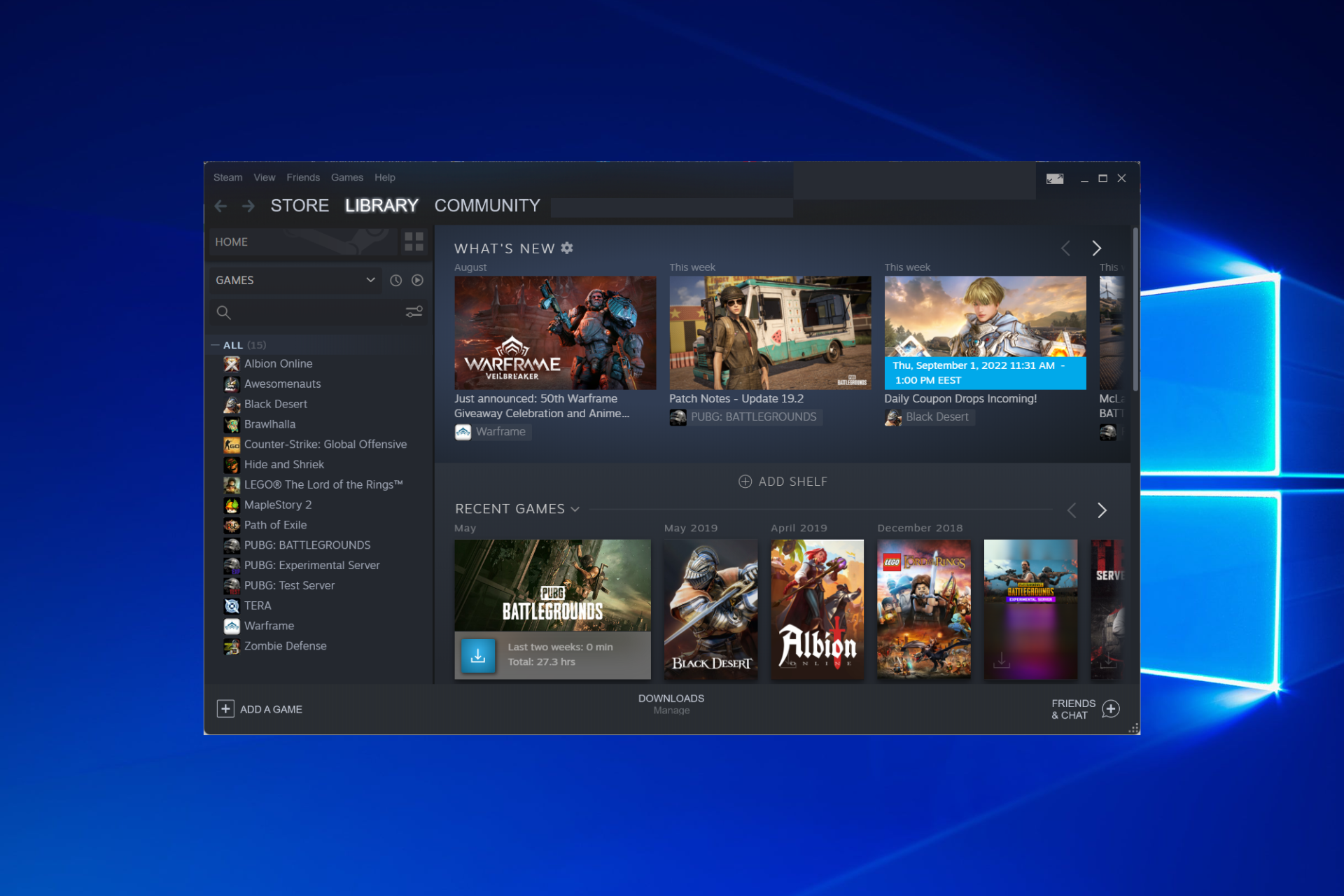Advance Recent Games shelf right arrow

(1102, 510)
